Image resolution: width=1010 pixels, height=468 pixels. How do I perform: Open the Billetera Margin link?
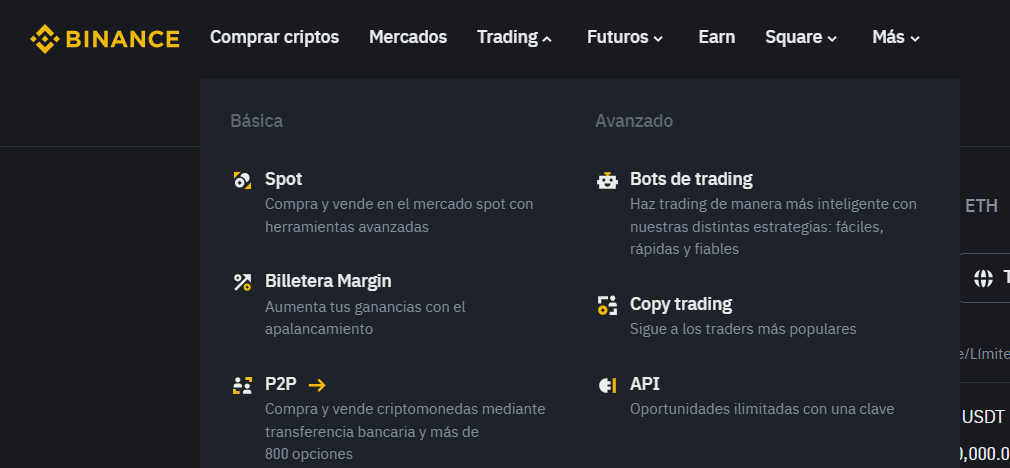coord(328,282)
